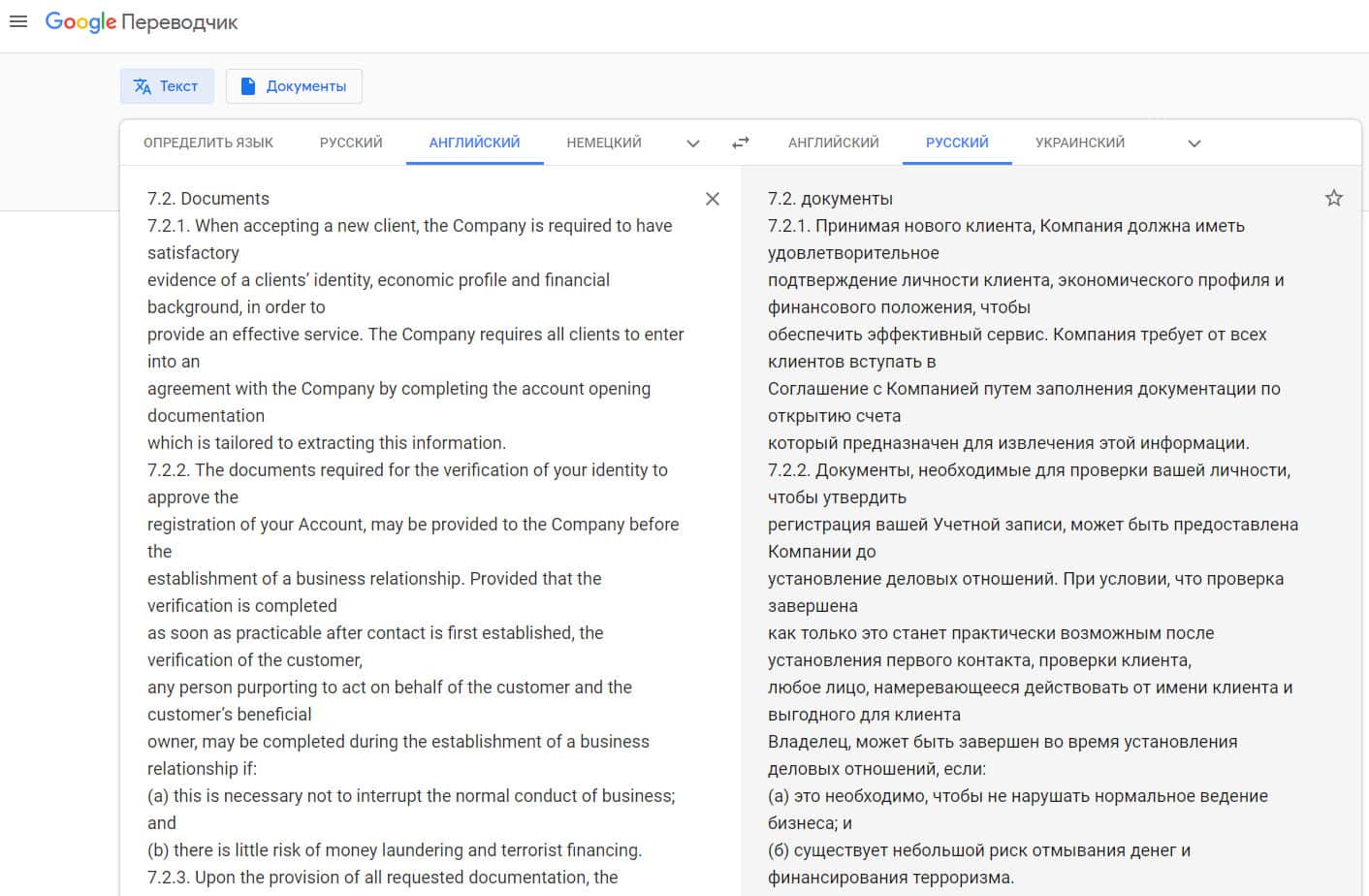1369x896 pixels.
Task: Open Документы translation mode
Action: tap(294, 86)
